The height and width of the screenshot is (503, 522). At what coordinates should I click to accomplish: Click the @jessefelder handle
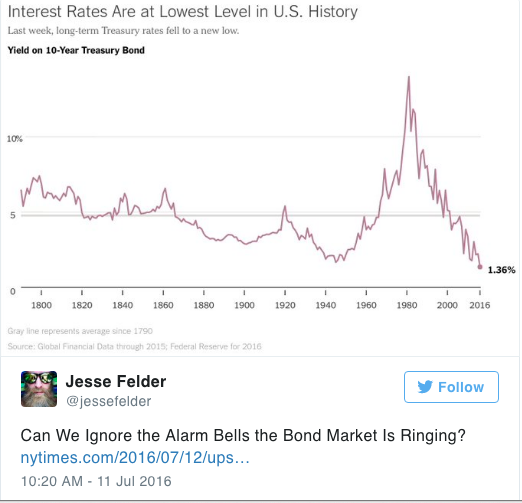[109, 401]
